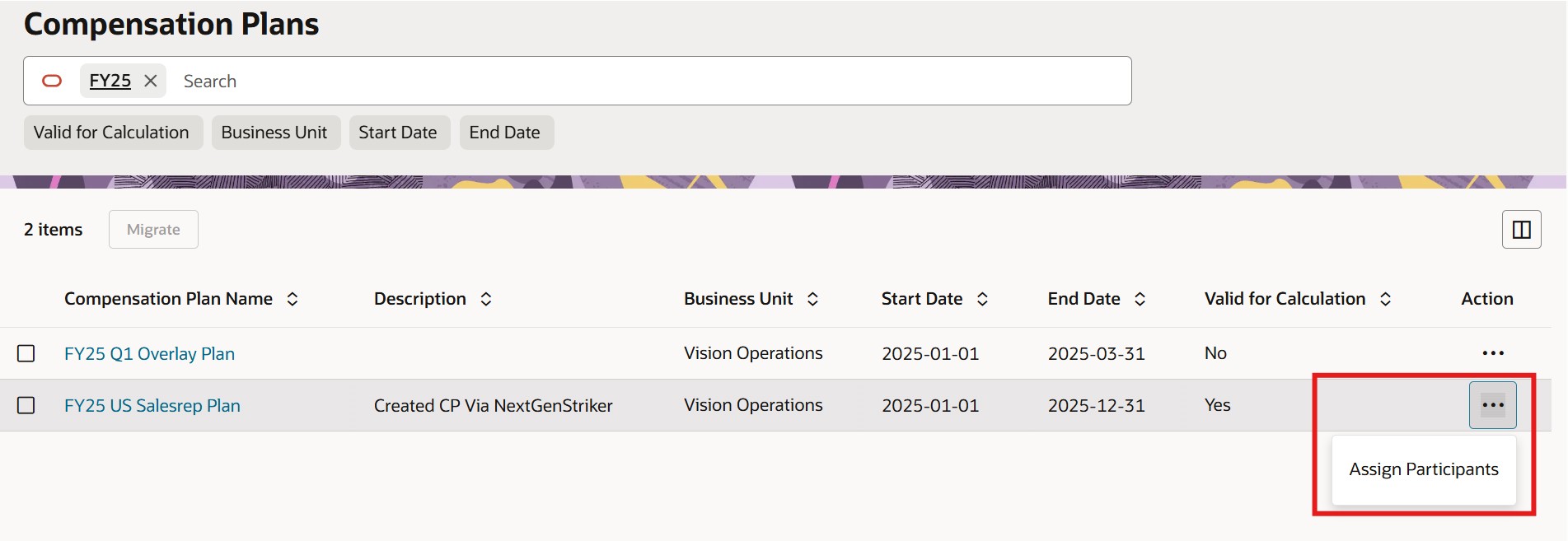
Task: Sort by Valid for Calculation column
Action: tap(1385, 299)
